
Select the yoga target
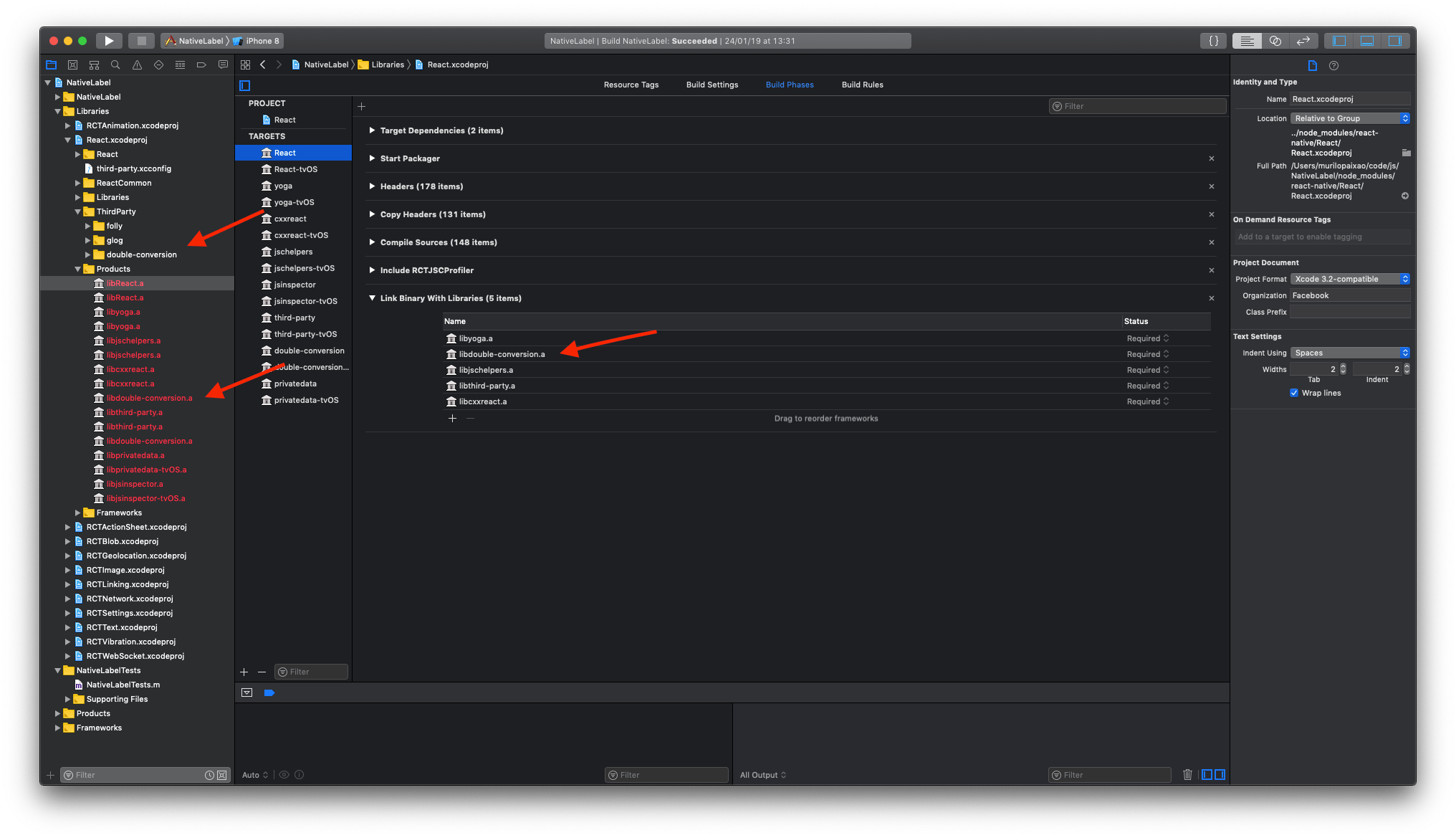click(x=293, y=186)
